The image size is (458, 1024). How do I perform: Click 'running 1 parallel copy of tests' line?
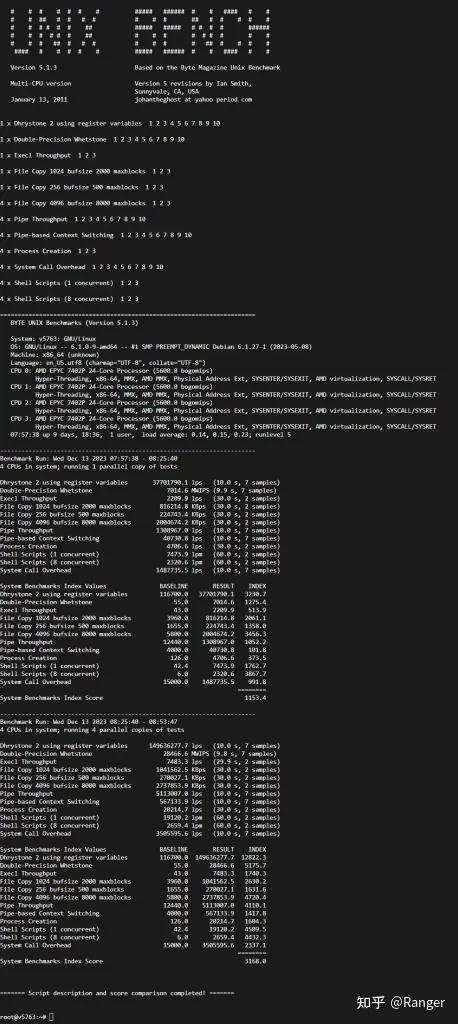(x=89, y=466)
